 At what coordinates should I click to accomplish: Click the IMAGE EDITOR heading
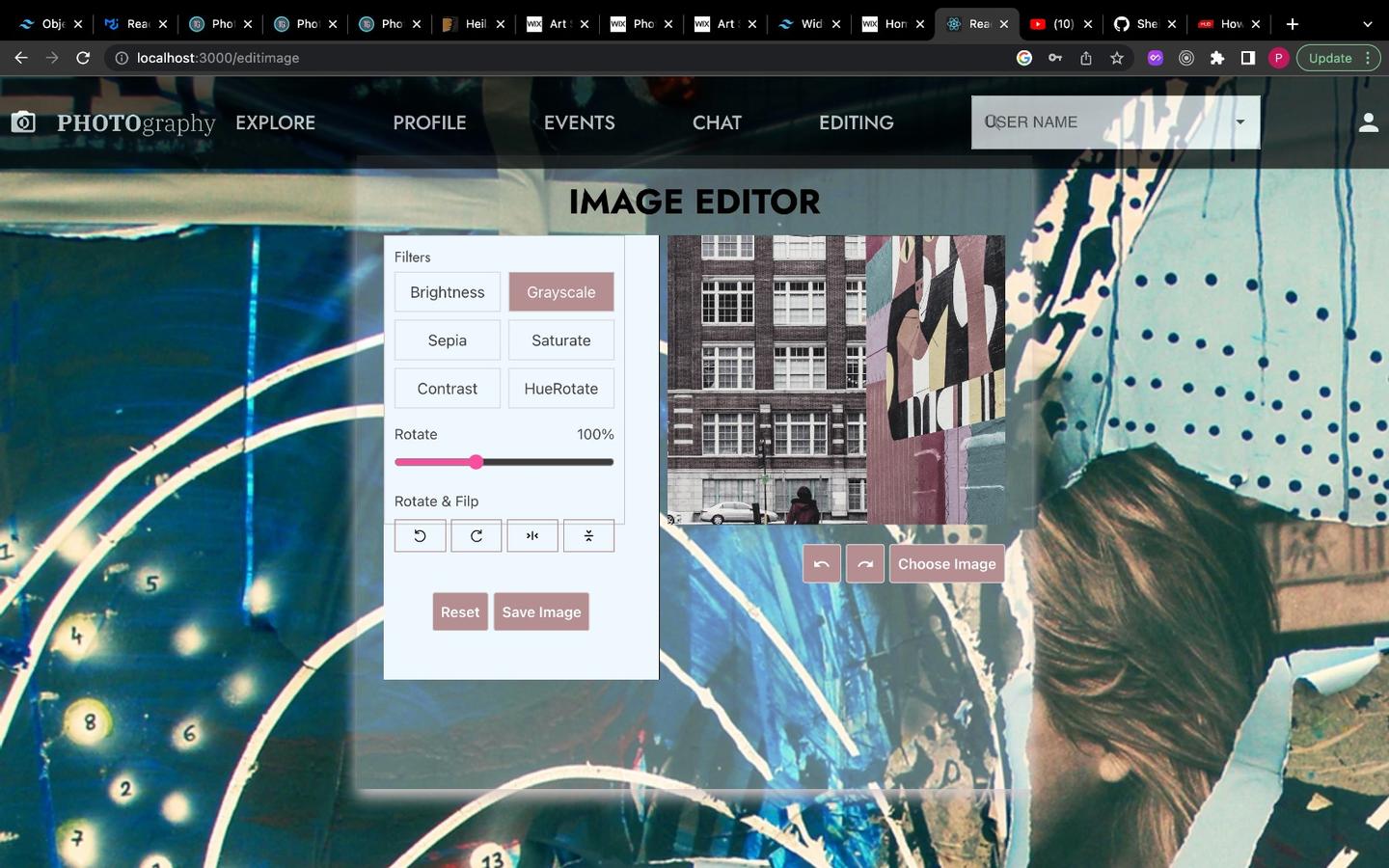(694, 202)
